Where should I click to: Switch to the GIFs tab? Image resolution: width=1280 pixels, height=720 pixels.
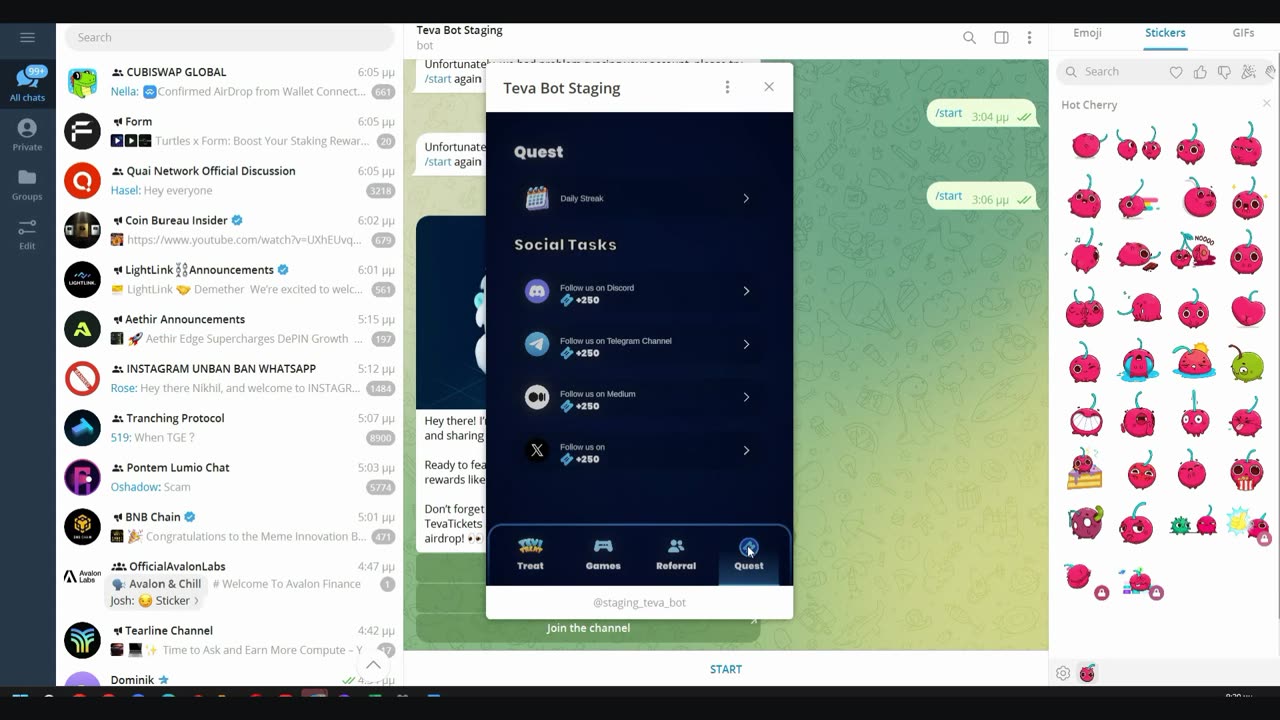(x=1243, y=33)
